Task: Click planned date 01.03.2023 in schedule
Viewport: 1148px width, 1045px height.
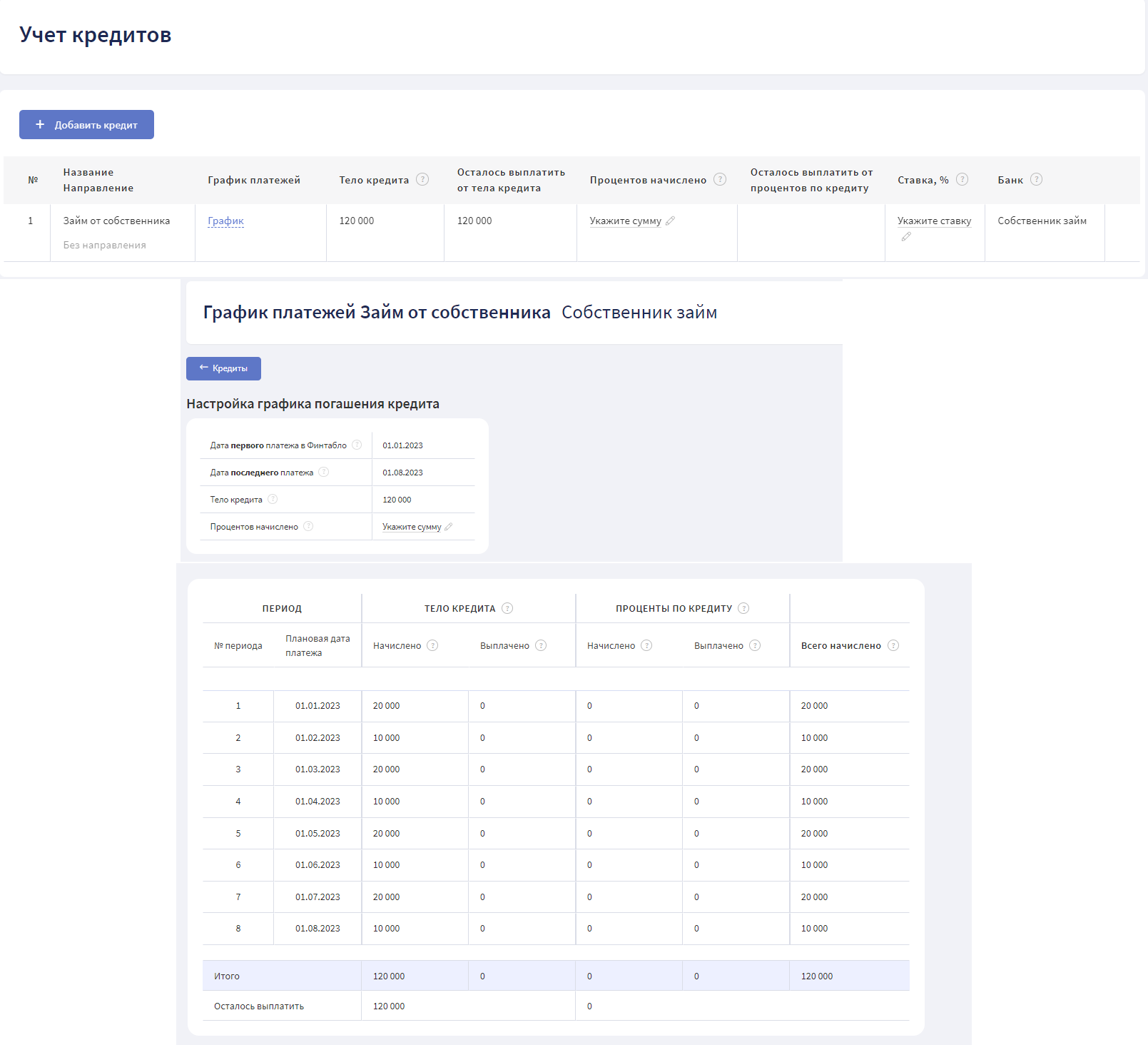Action: point(318,769)
